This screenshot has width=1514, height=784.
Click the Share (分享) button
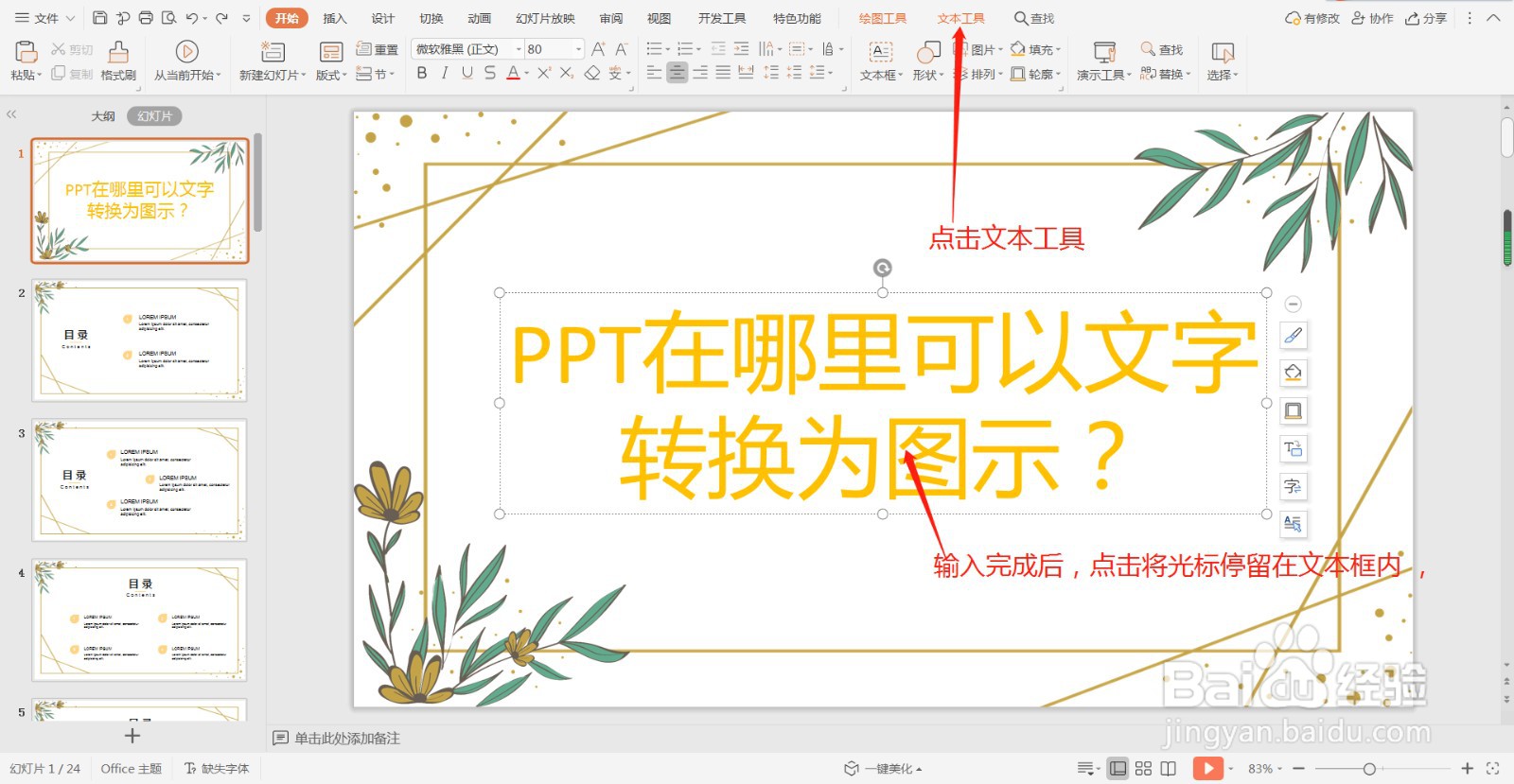coord(1427,18)
